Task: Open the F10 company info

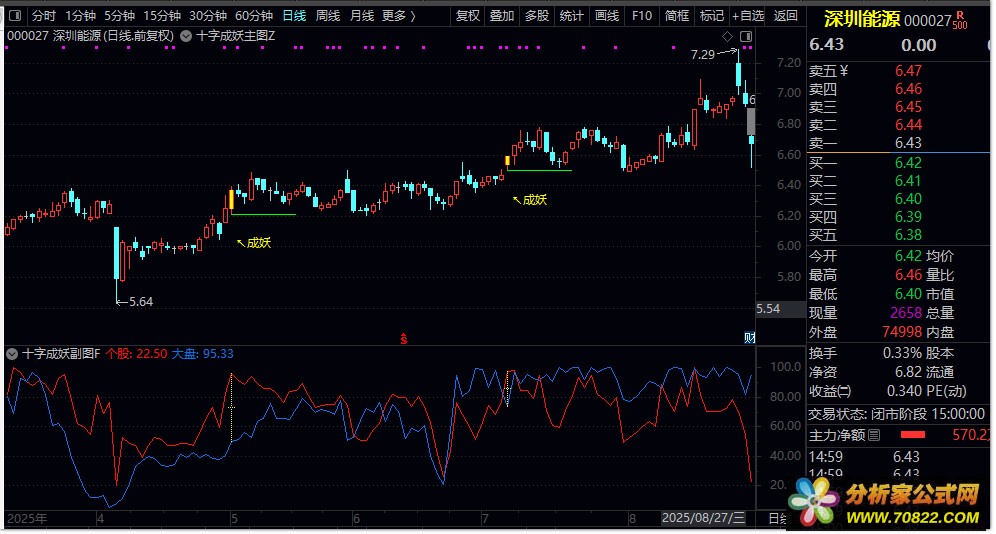Action: click(x=642, y=15)
